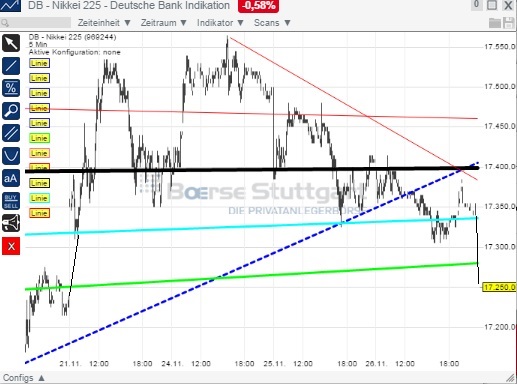Click the 21.11. date axis label

[71, 364]
